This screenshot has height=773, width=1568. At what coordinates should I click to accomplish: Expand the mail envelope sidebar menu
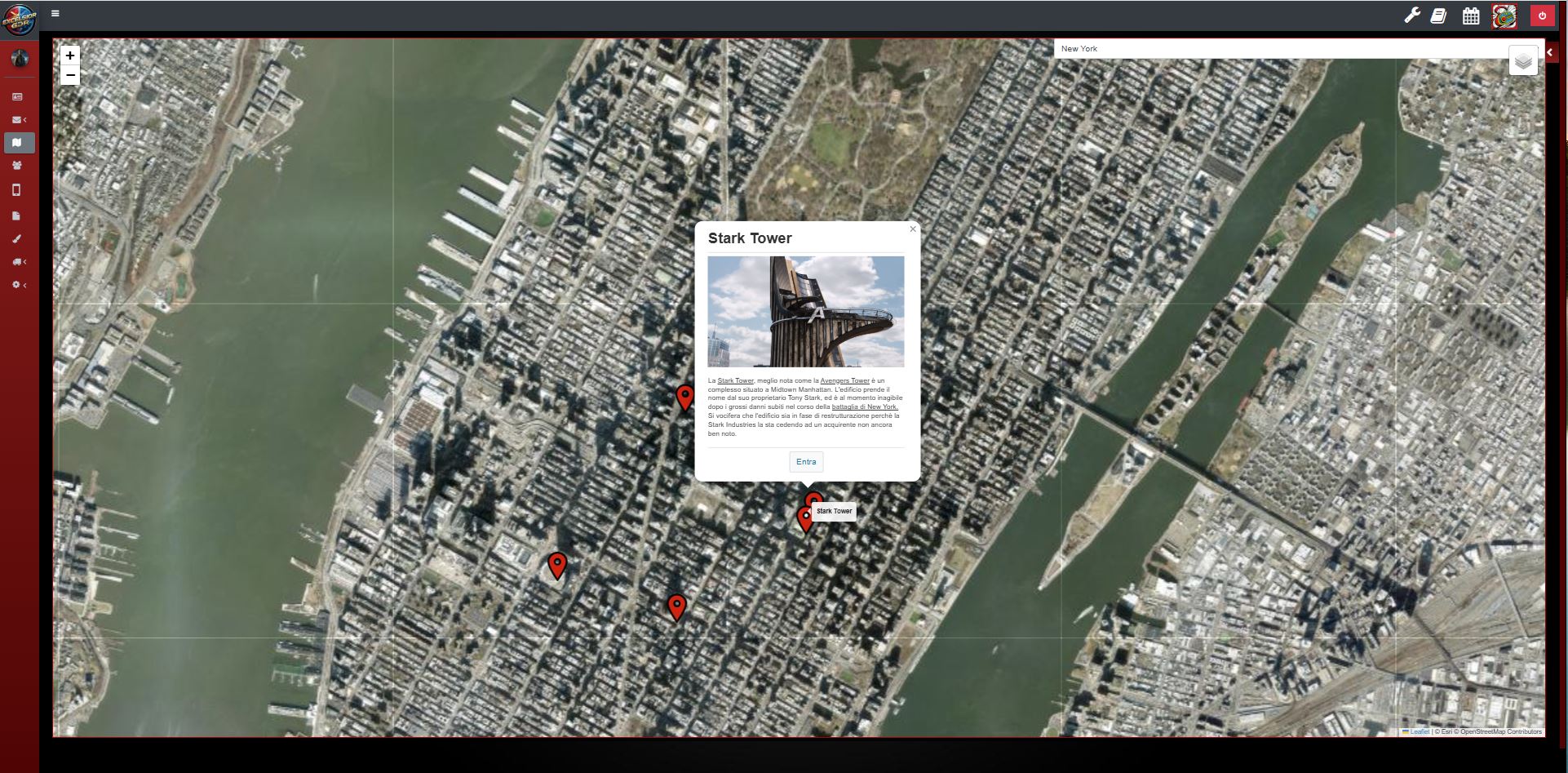click(x=19, y=120)
